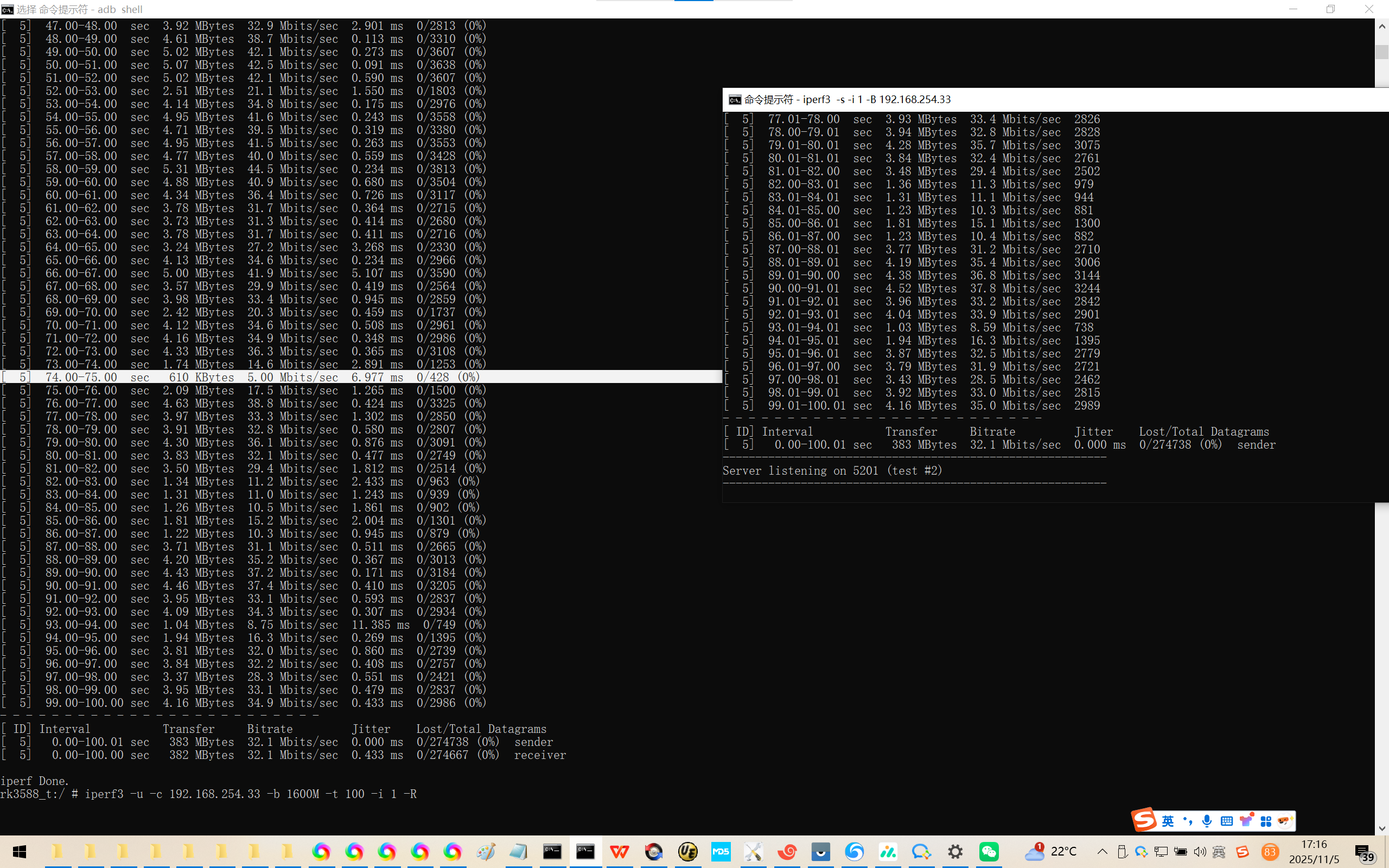Screen dimensions: 1389x868
Task: Switch to the active cmd taskbar window
Action: pyautogui.click(x=585, y=851)
